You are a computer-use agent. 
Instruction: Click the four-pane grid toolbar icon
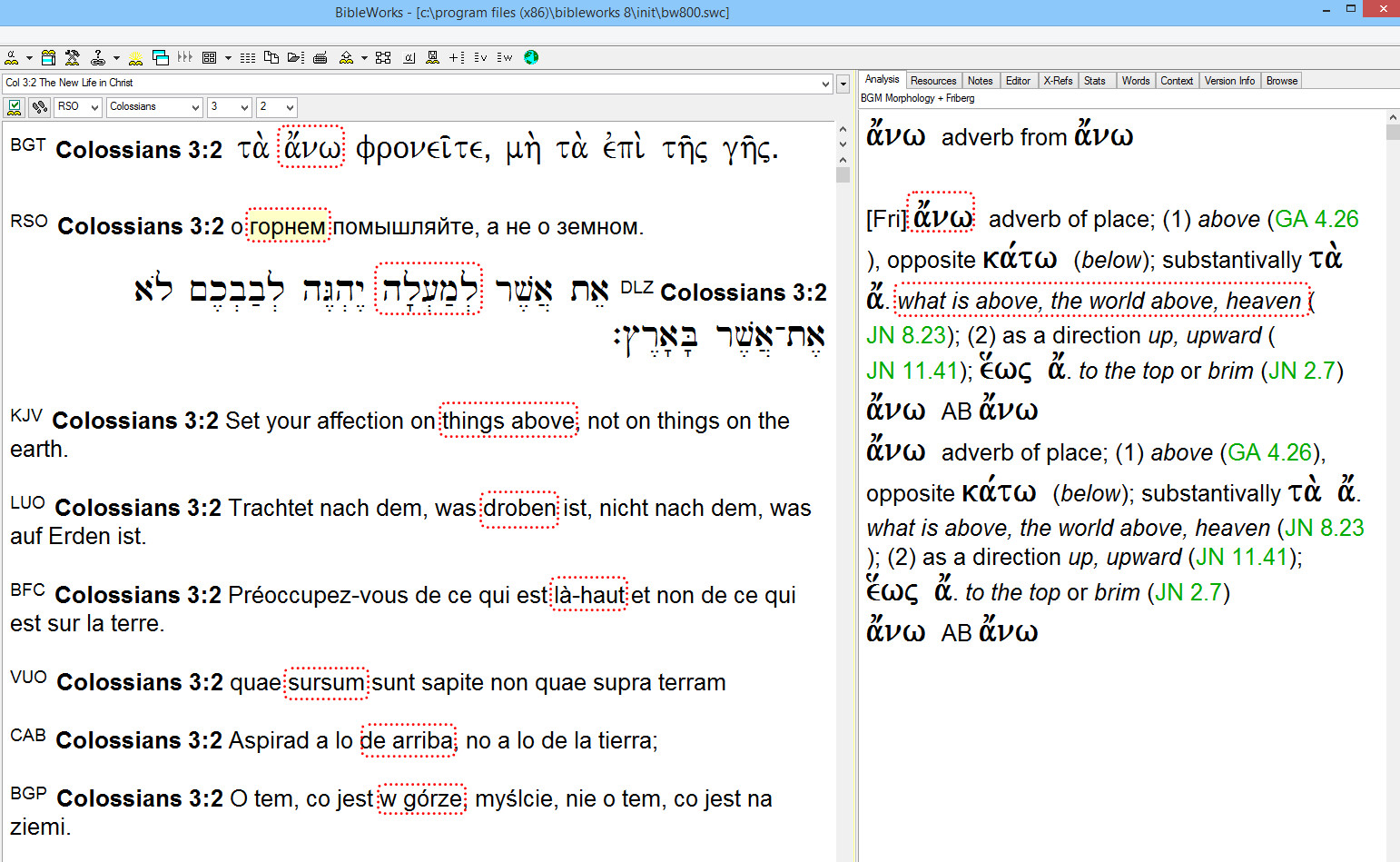[x=209, y=57]
